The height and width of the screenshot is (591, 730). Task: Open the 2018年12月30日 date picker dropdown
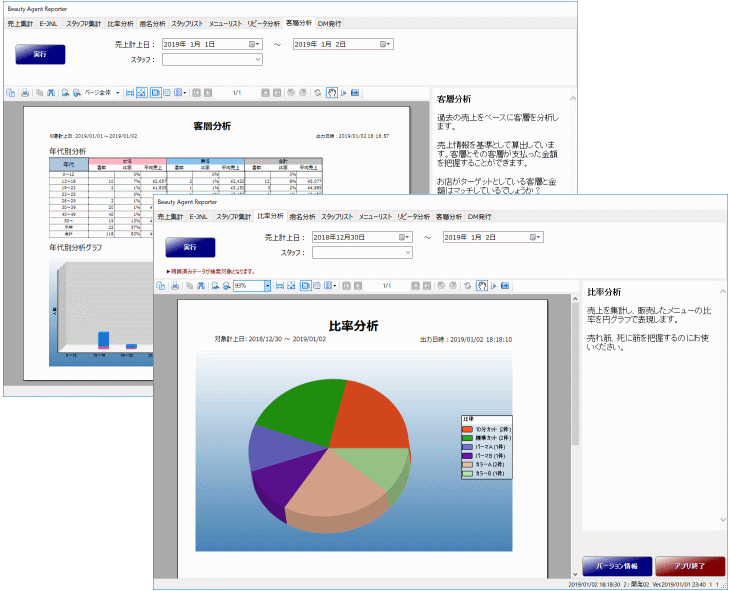pos(406,237)
